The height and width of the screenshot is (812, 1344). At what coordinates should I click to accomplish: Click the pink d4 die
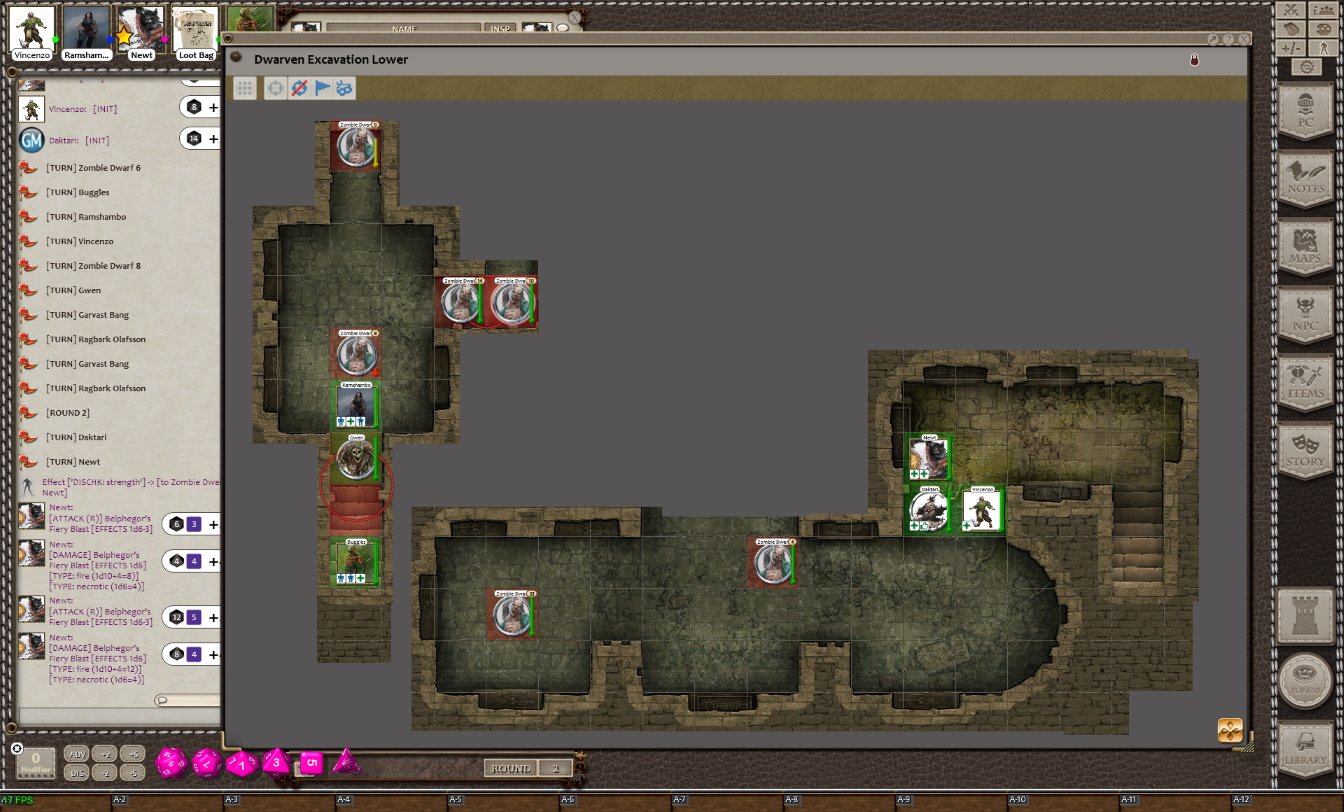click(x=346, y=761)
